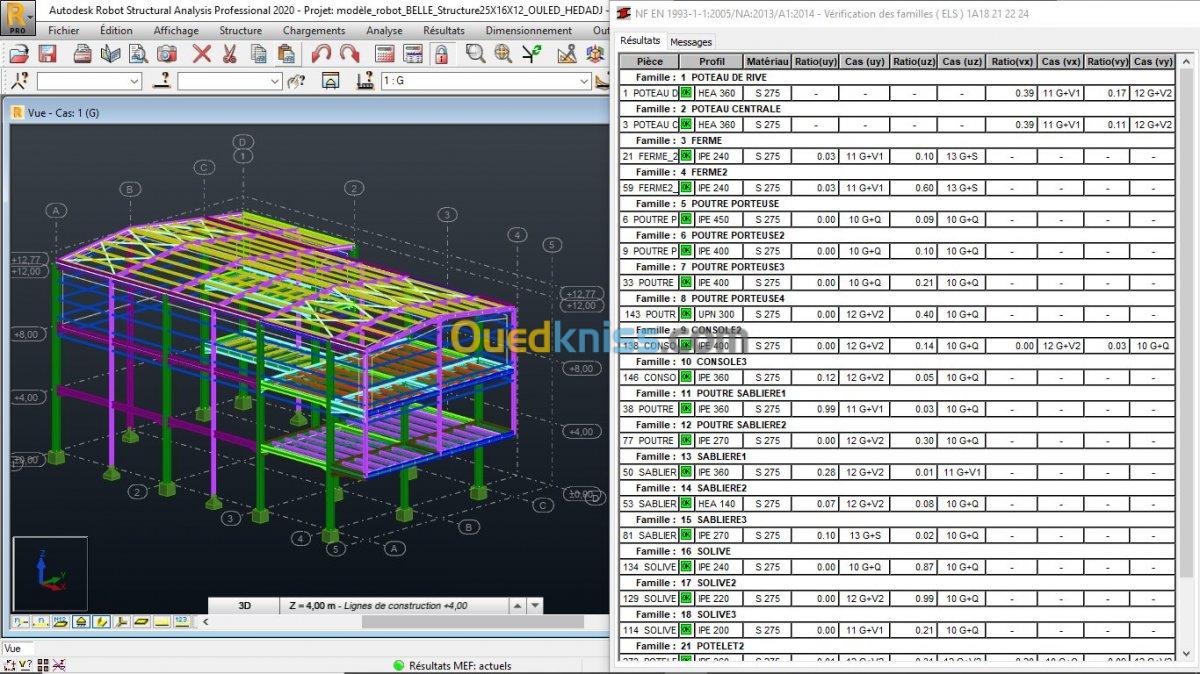
Task: Open the Chargements menu
Action: coord(314,30)
